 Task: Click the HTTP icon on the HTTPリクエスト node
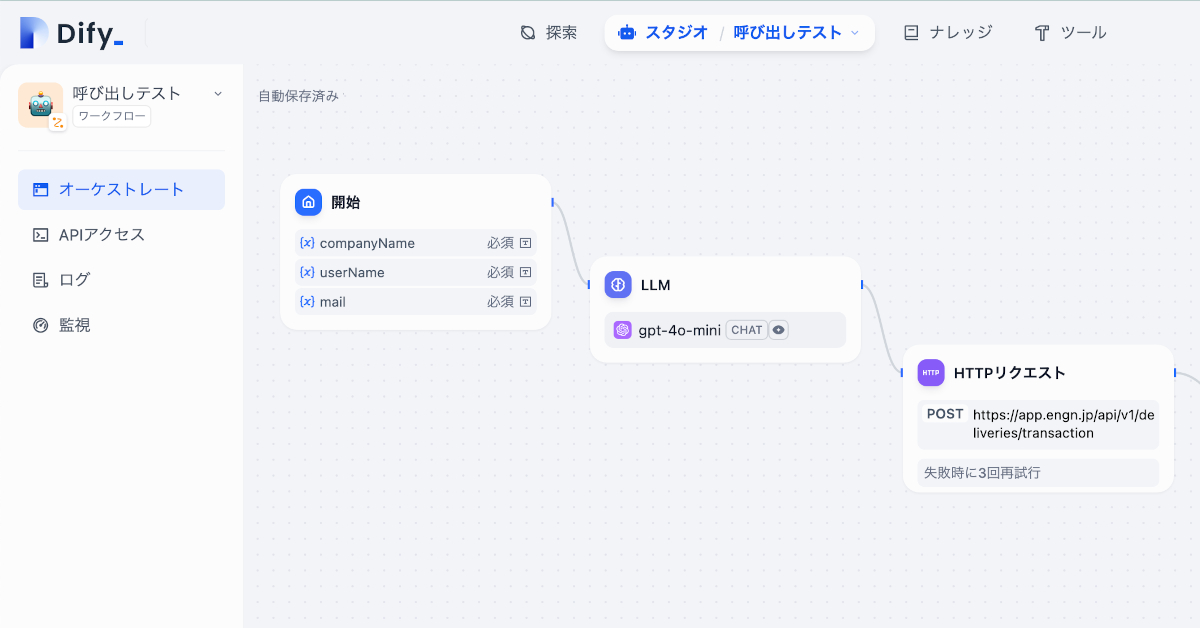coord(931,372)
